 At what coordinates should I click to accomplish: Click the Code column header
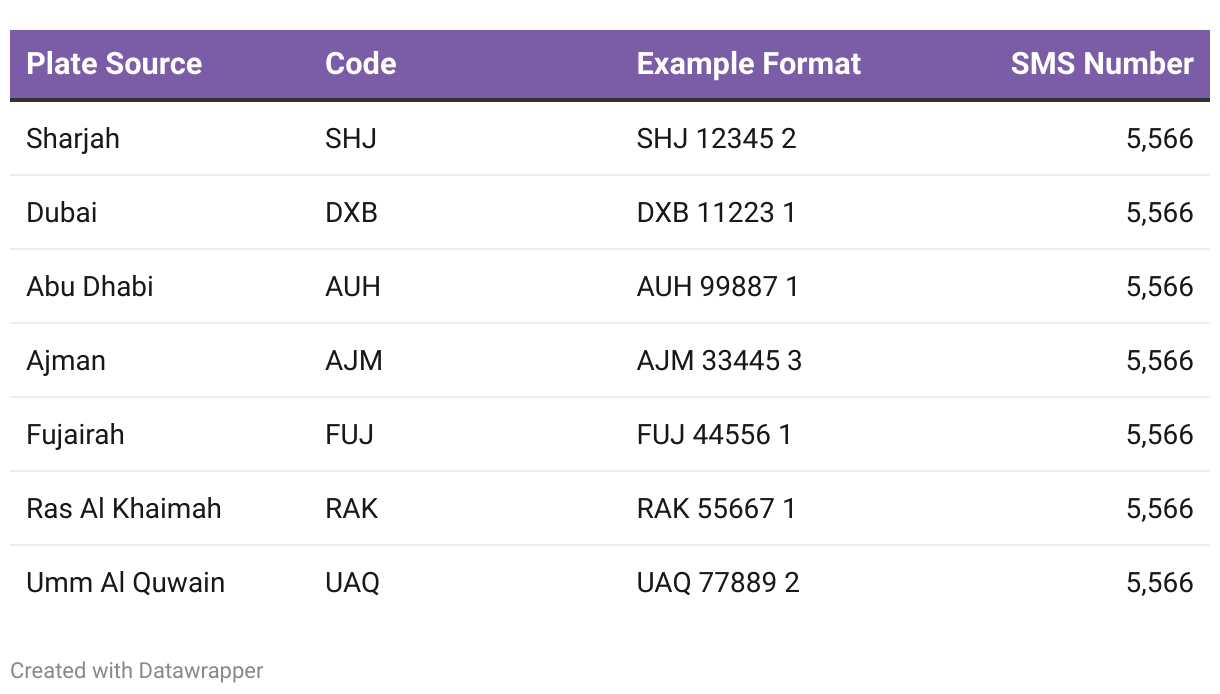click(360, 64)
